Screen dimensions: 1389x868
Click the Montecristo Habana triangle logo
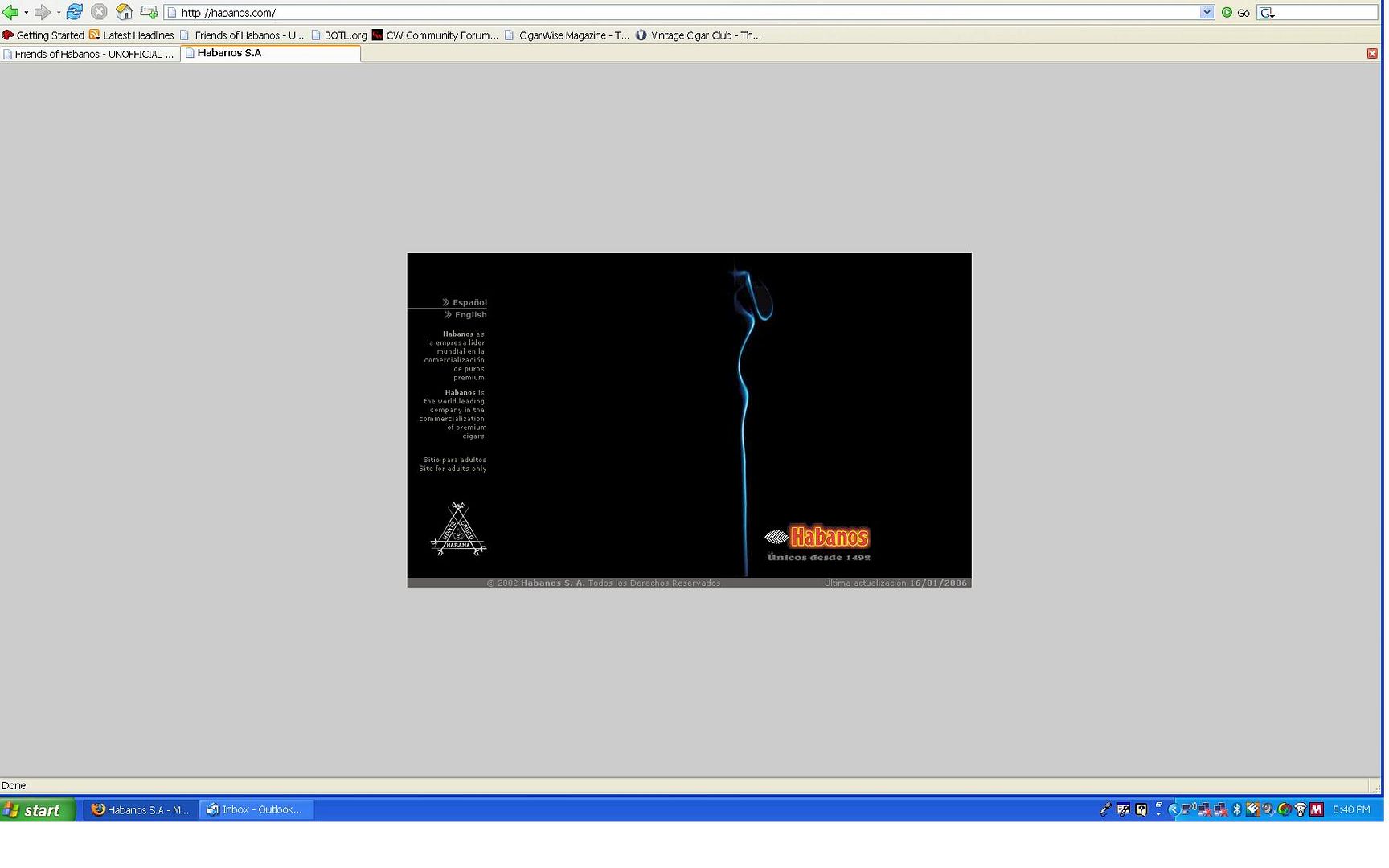(x=458, y=529)
